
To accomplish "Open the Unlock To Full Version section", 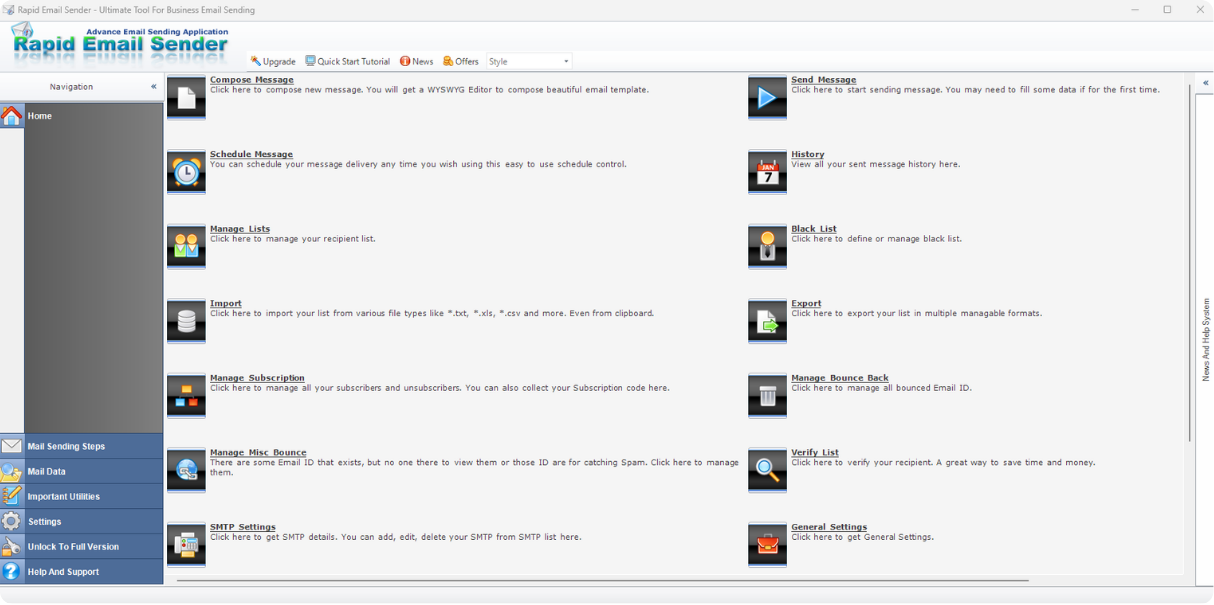I will 82,546.
